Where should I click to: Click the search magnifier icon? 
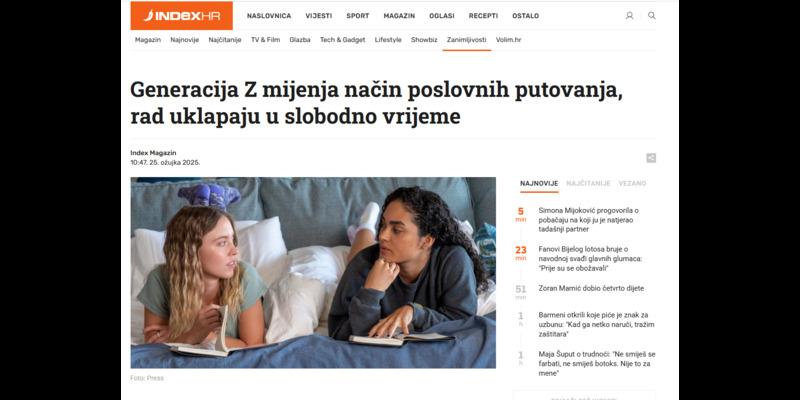coord(652,15)
